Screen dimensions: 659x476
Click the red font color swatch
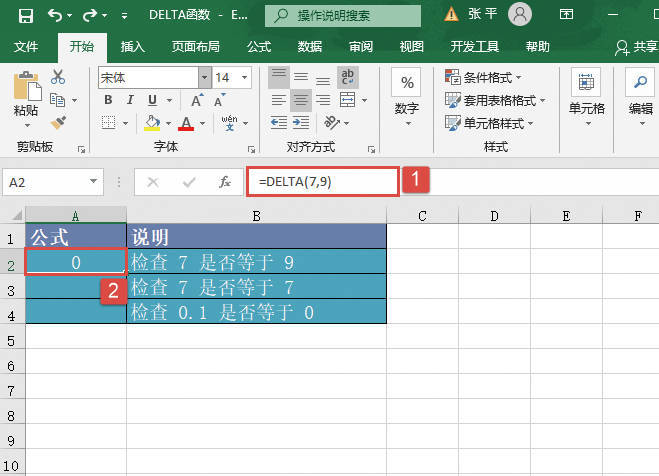[x=185, y=123]
